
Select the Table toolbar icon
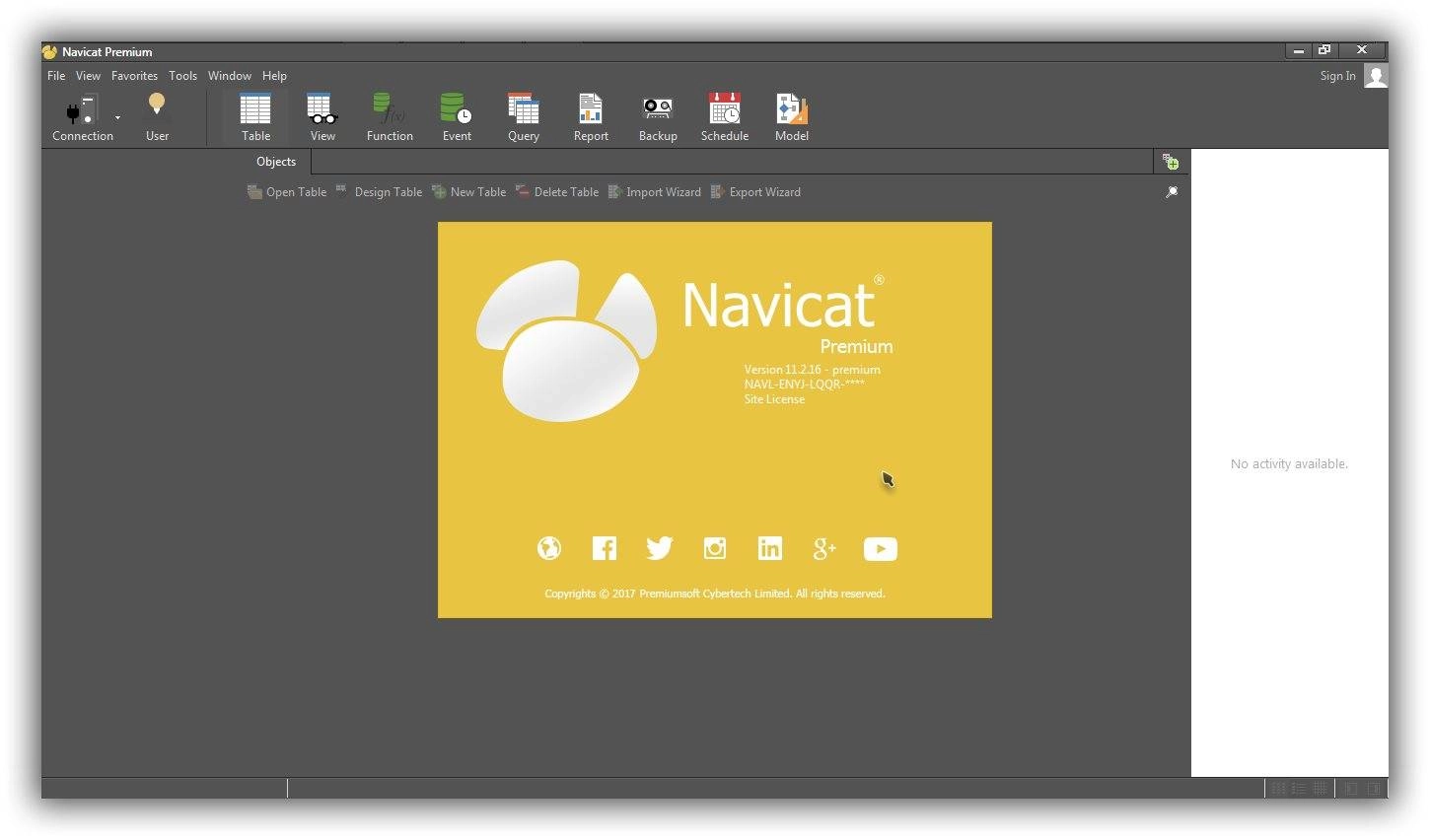(x=255, y=108)
